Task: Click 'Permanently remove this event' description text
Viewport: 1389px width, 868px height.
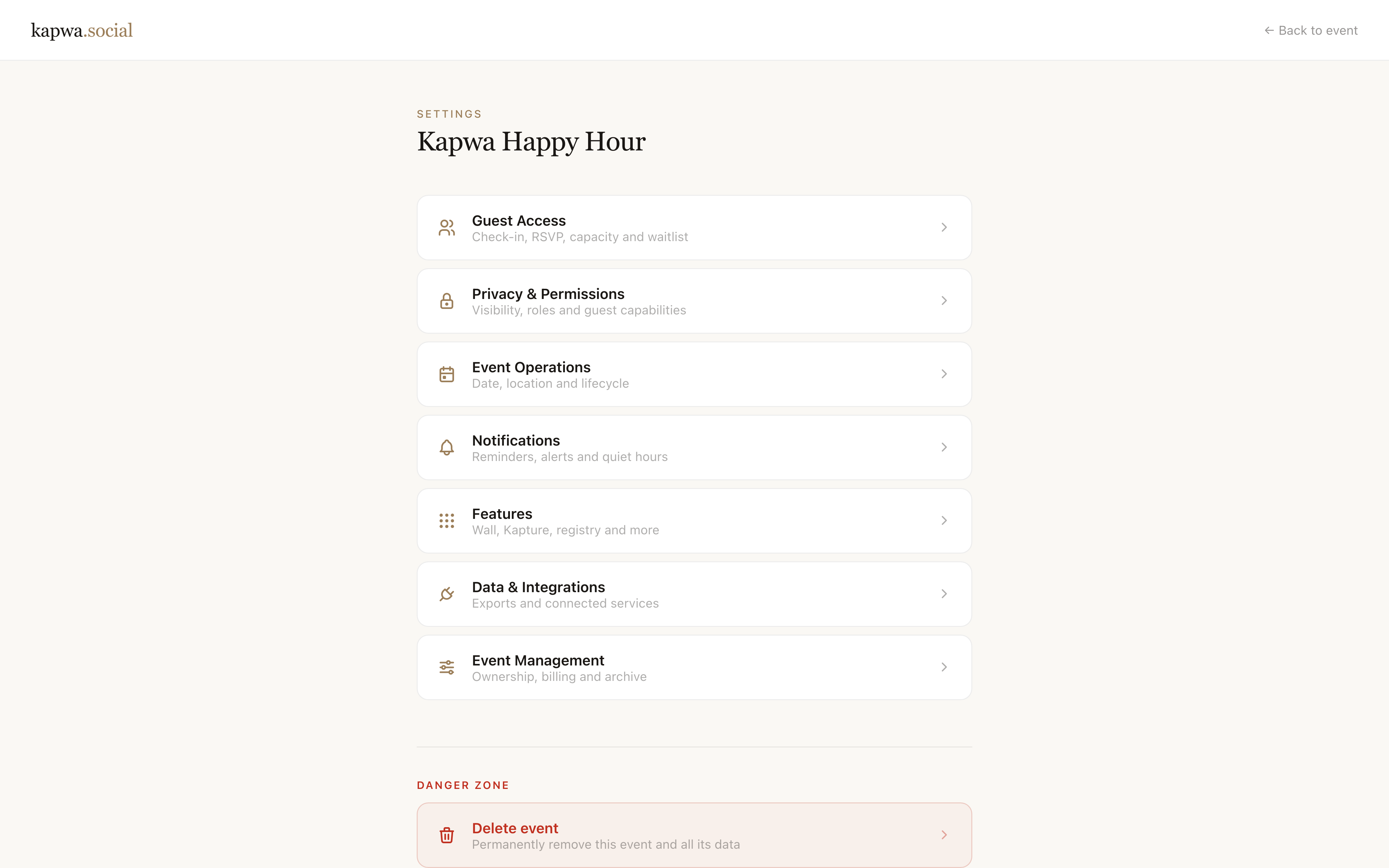Action: (605, 845)
